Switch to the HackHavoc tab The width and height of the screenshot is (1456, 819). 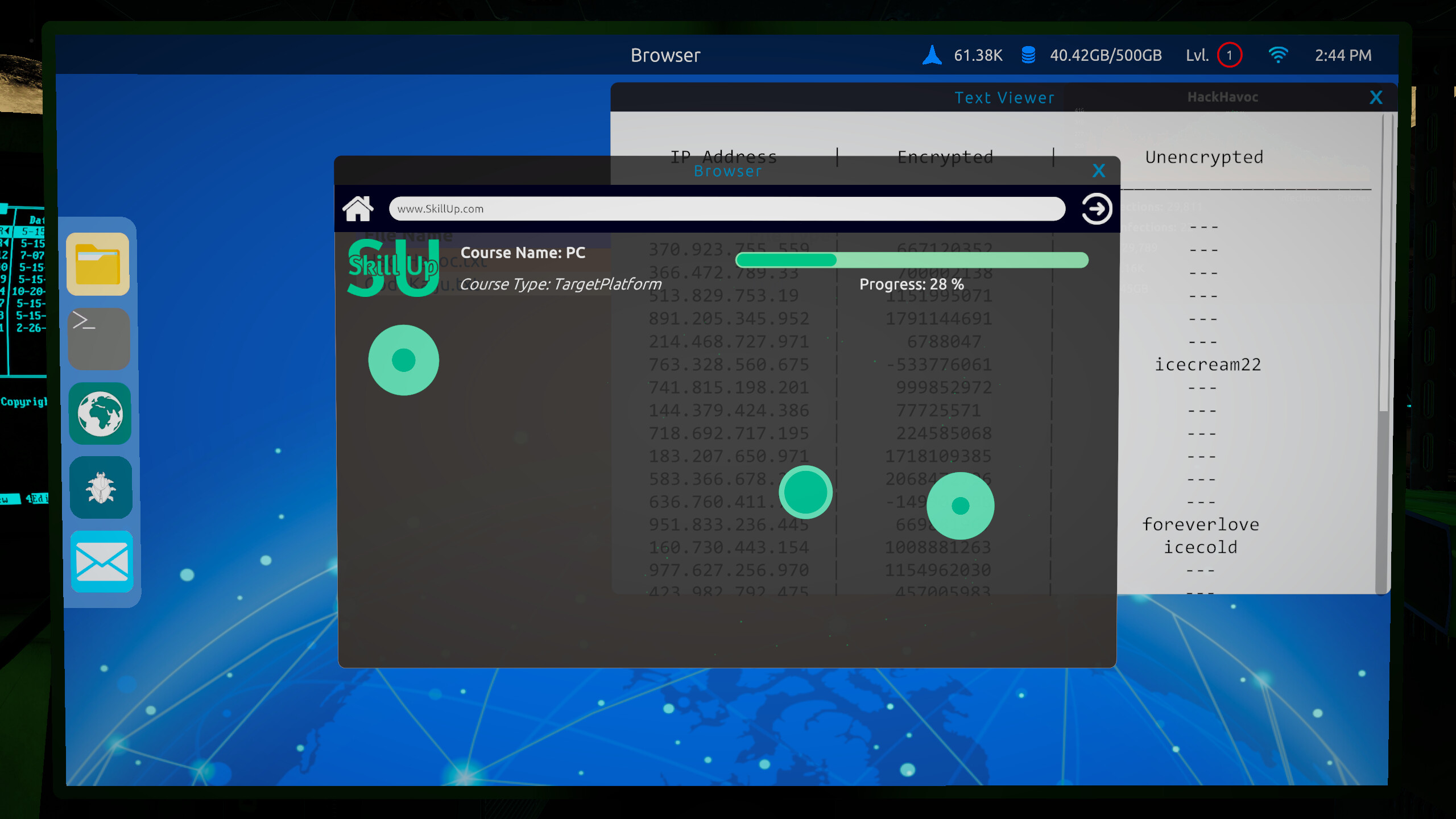(1223, 97)
